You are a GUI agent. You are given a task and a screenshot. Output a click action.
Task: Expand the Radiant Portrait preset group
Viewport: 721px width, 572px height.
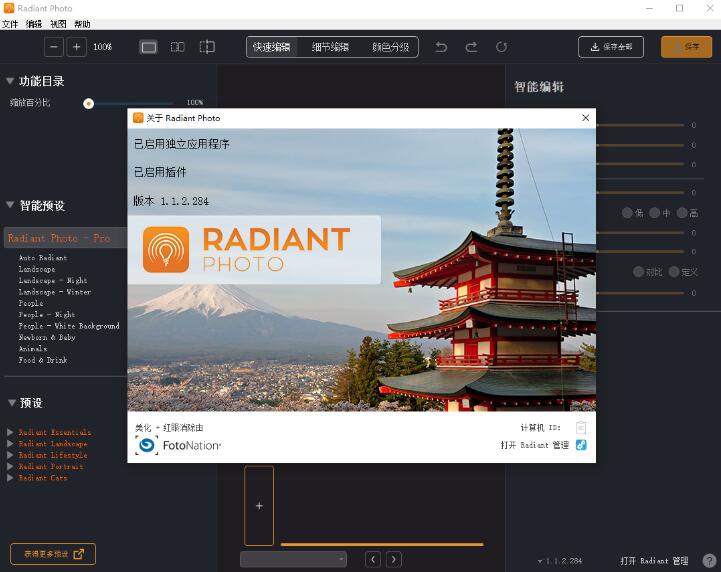tap(10, 466)
